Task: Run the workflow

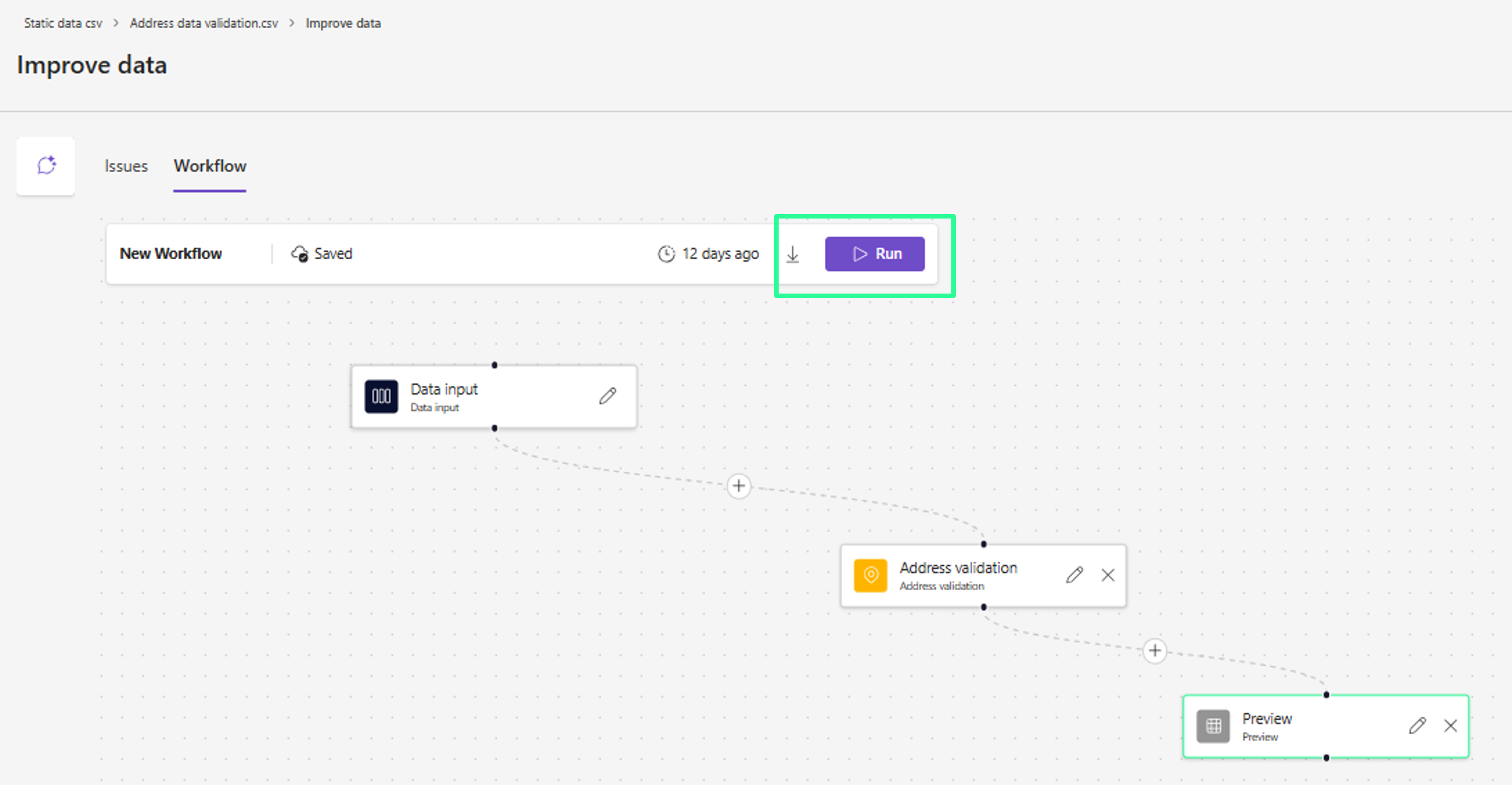Action: click(875, 254)
